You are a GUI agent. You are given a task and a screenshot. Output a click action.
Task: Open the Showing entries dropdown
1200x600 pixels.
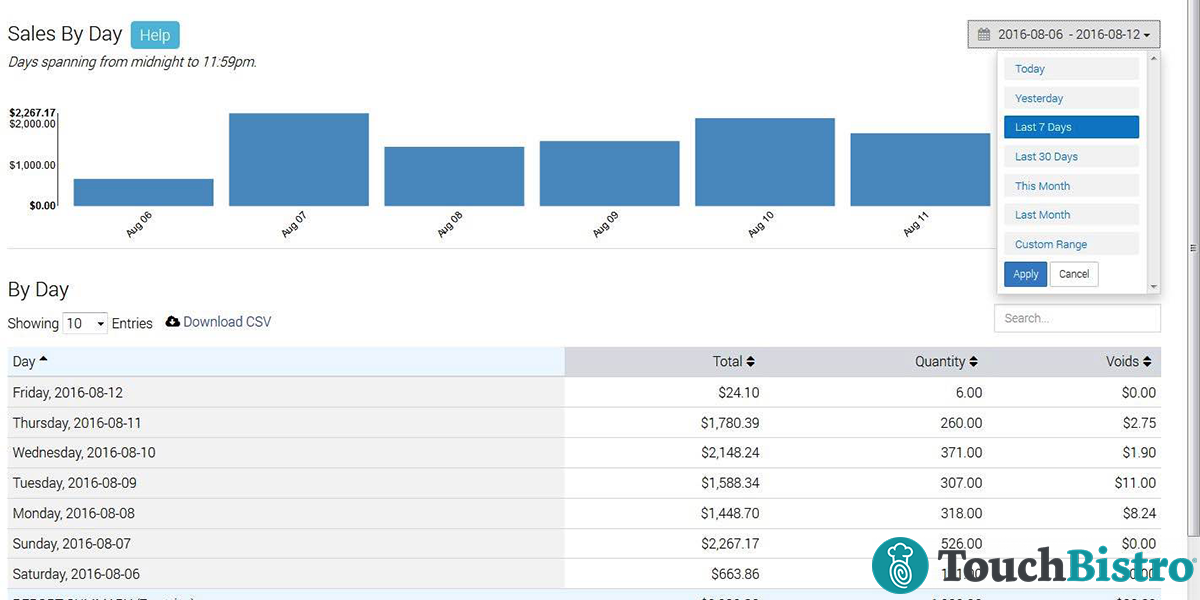click(85, 322)
